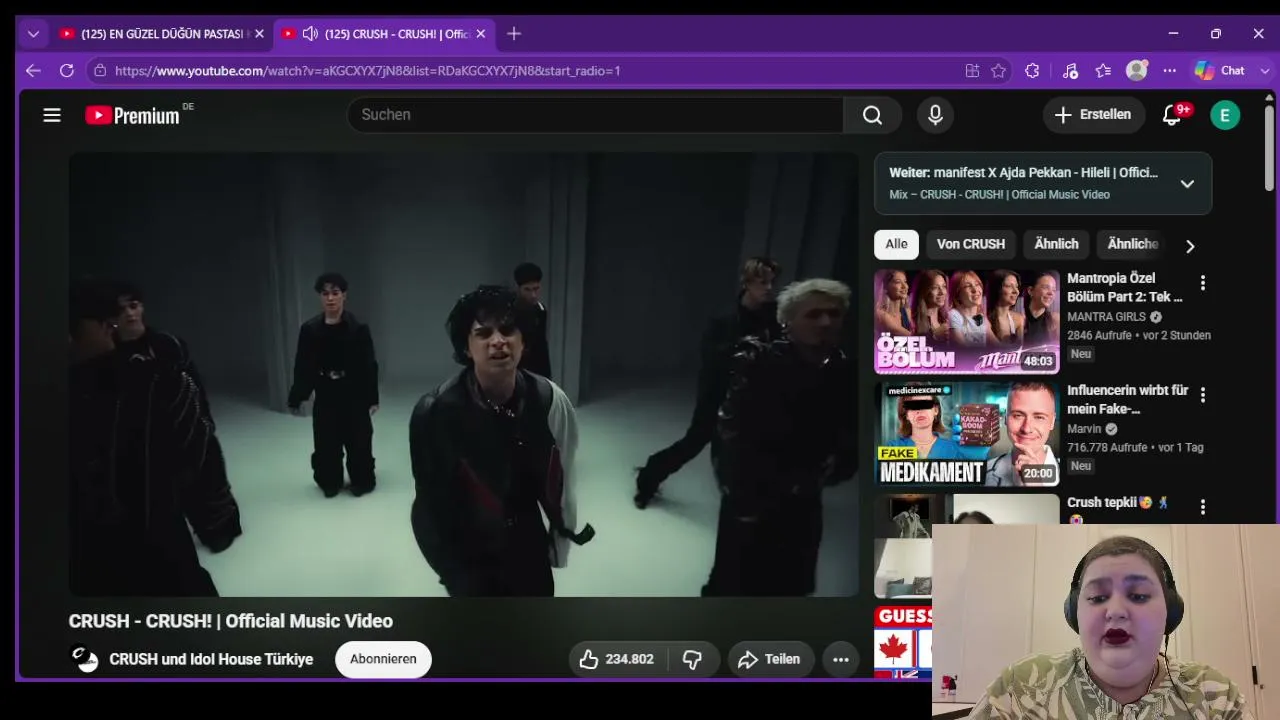Open the CRUSH channel avatar
Image resolution: width=1280 pixels, height=720 pixels.
pyautogui.click(x=84, y=659)
